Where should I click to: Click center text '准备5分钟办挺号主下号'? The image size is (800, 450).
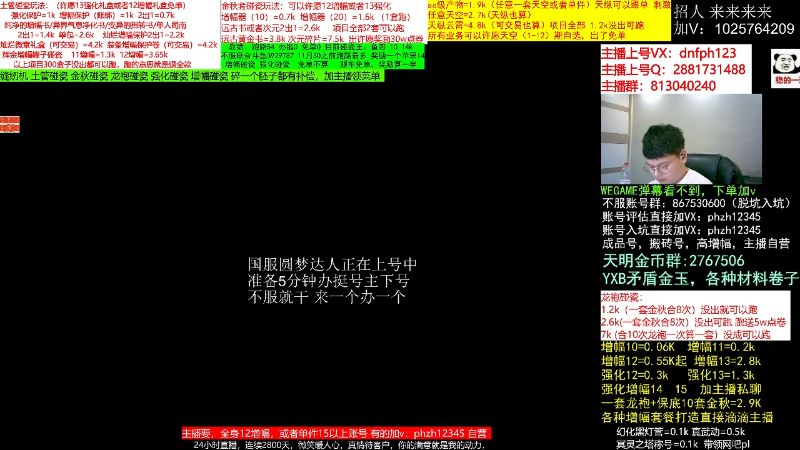tap(328, 281)
